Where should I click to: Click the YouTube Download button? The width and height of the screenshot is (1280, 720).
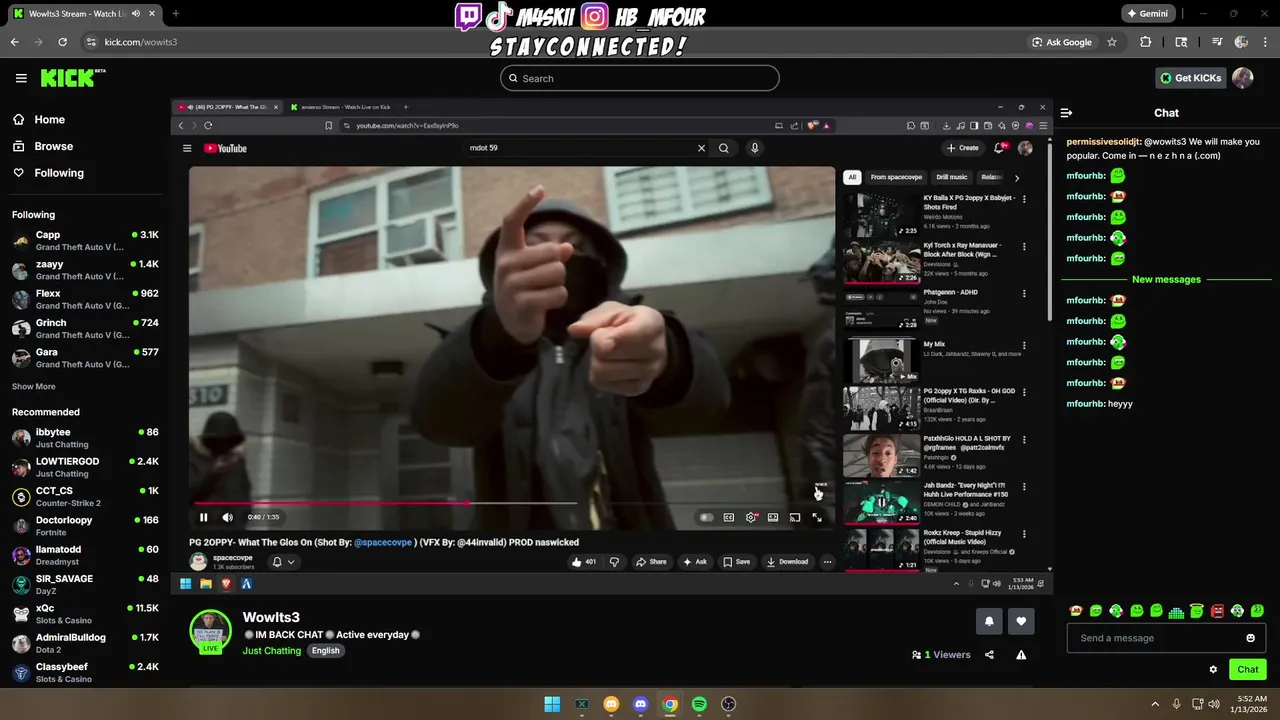[x=788, y=562]
